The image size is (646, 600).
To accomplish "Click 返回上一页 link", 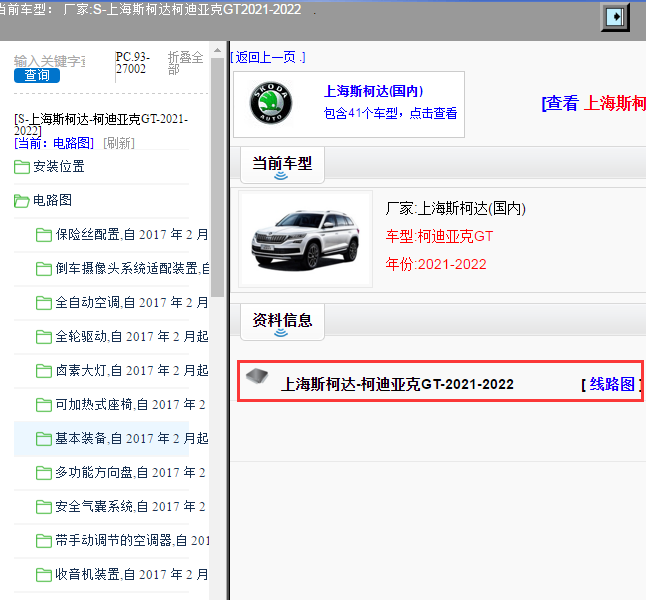I will coord(268,57).
